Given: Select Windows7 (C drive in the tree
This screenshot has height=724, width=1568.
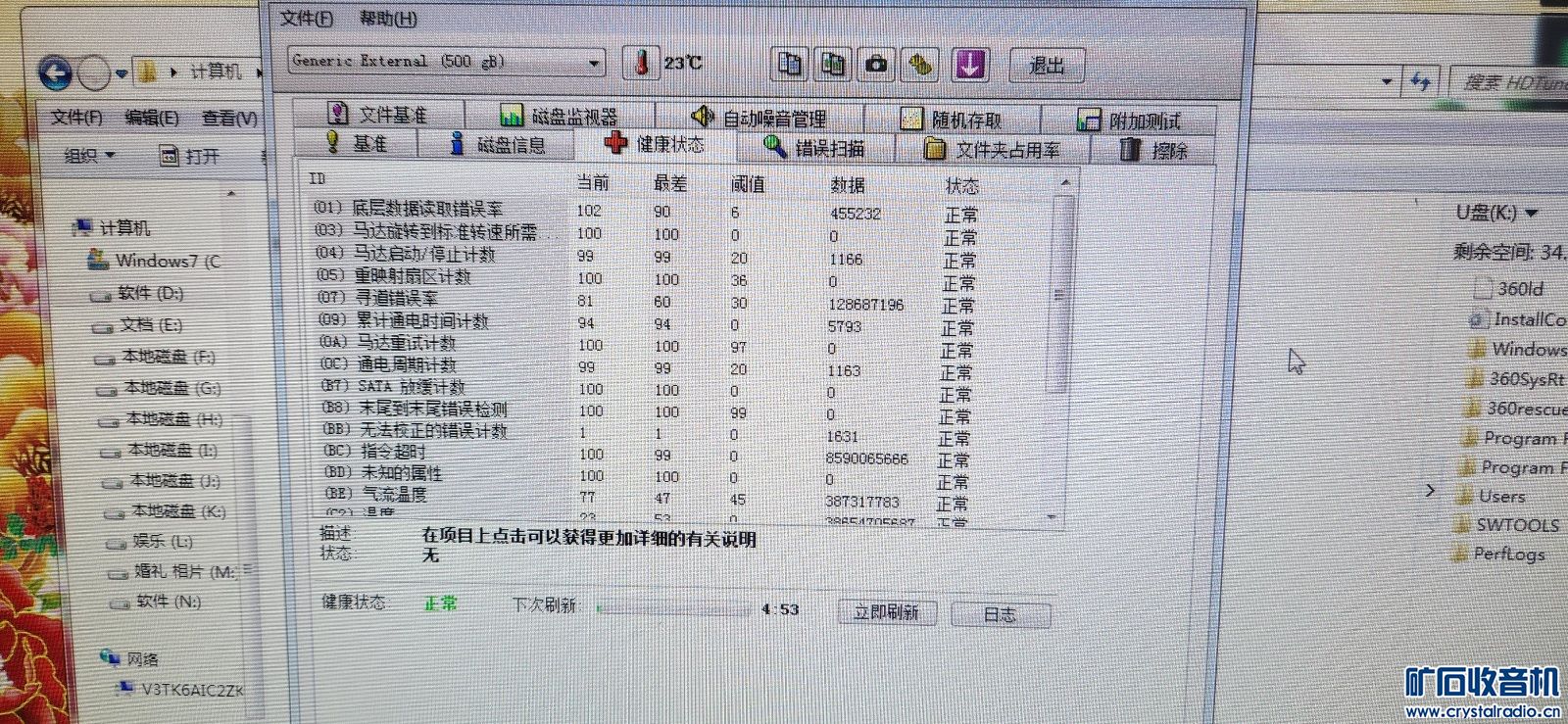Looking at the screenshot, I should [x=155, y=261].
